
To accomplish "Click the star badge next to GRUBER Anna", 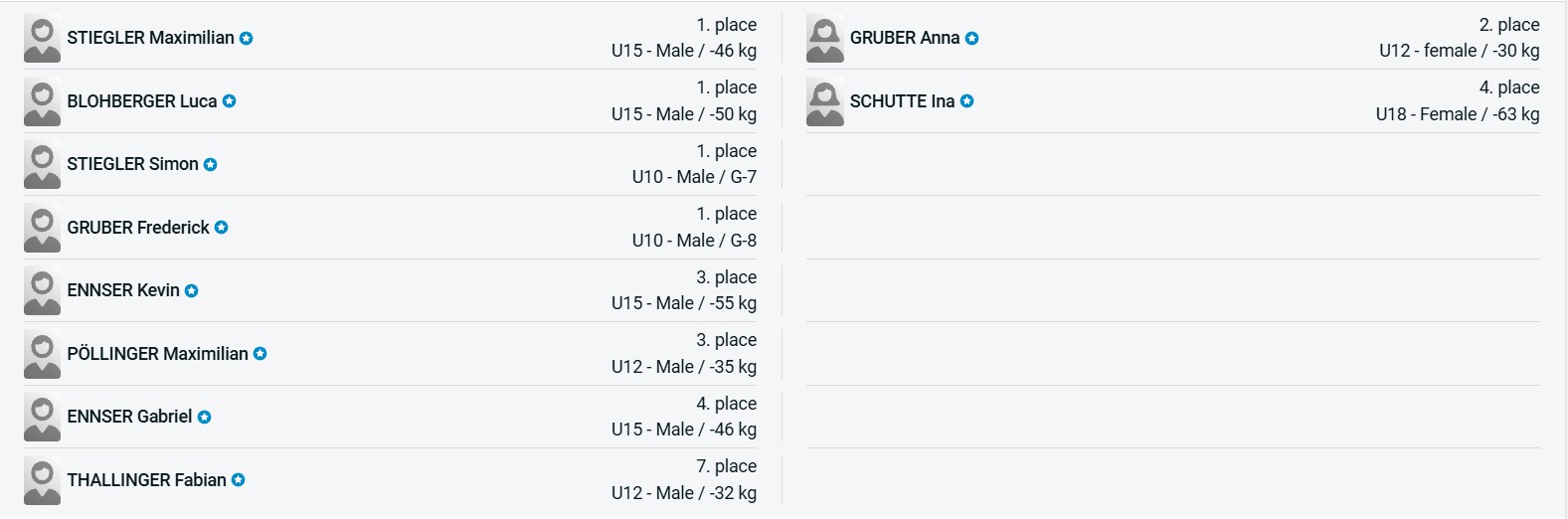I will [x=972, y=39].
